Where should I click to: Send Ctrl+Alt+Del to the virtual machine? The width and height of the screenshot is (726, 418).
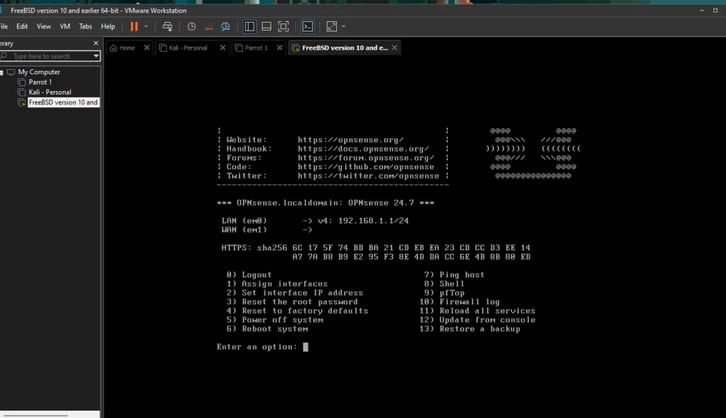coord(167,26)
